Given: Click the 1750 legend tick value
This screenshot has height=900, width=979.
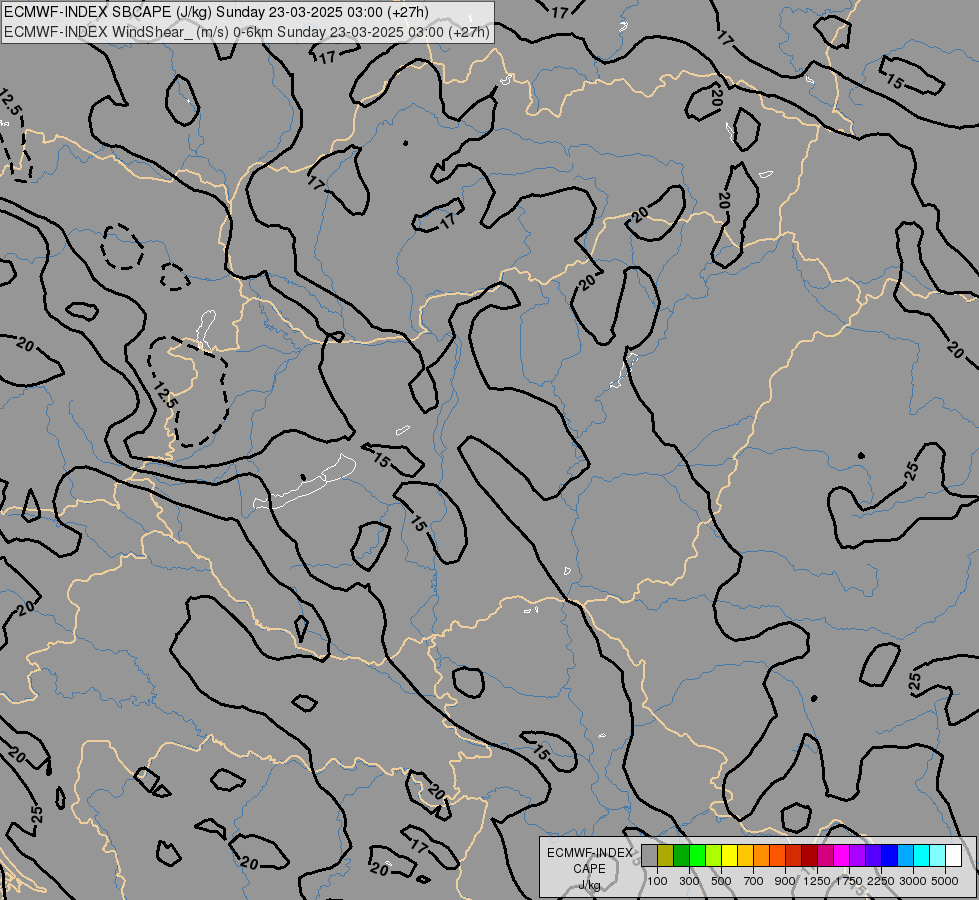Looking at the screenshot, I should click(849, 881).
